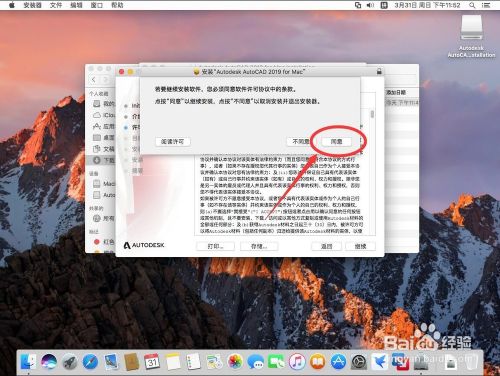Click the Finder back arrow behind the installer
The height and width of the screenshot is (376, 500).
94,80
